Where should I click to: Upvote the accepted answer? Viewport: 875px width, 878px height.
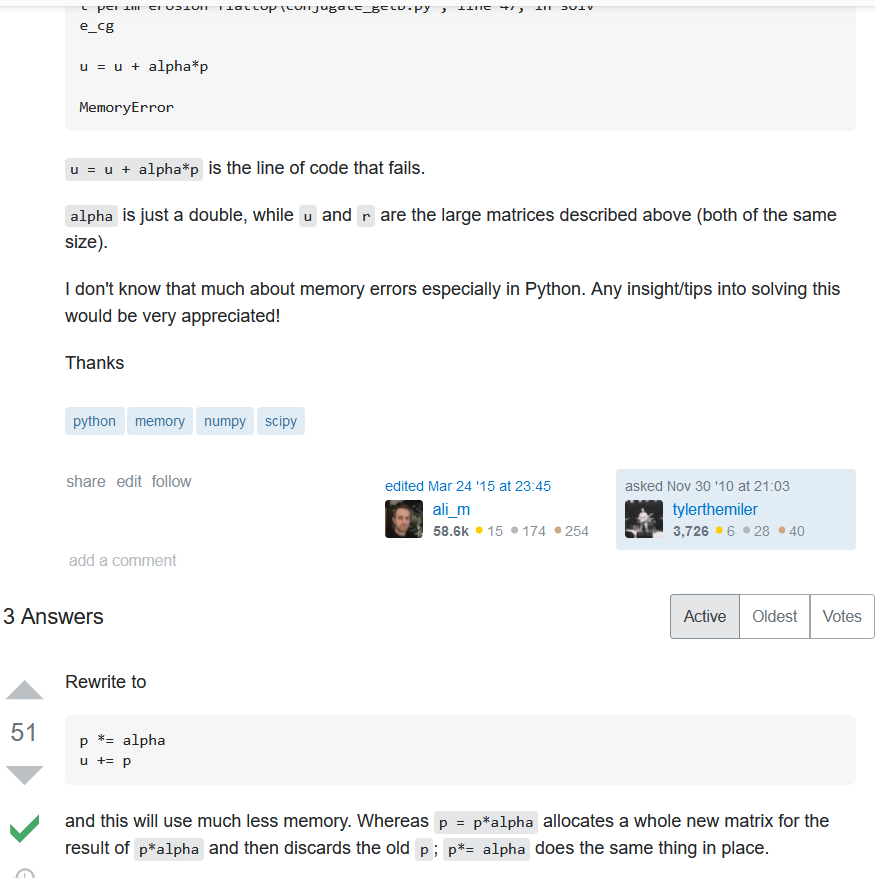[24, 690]
